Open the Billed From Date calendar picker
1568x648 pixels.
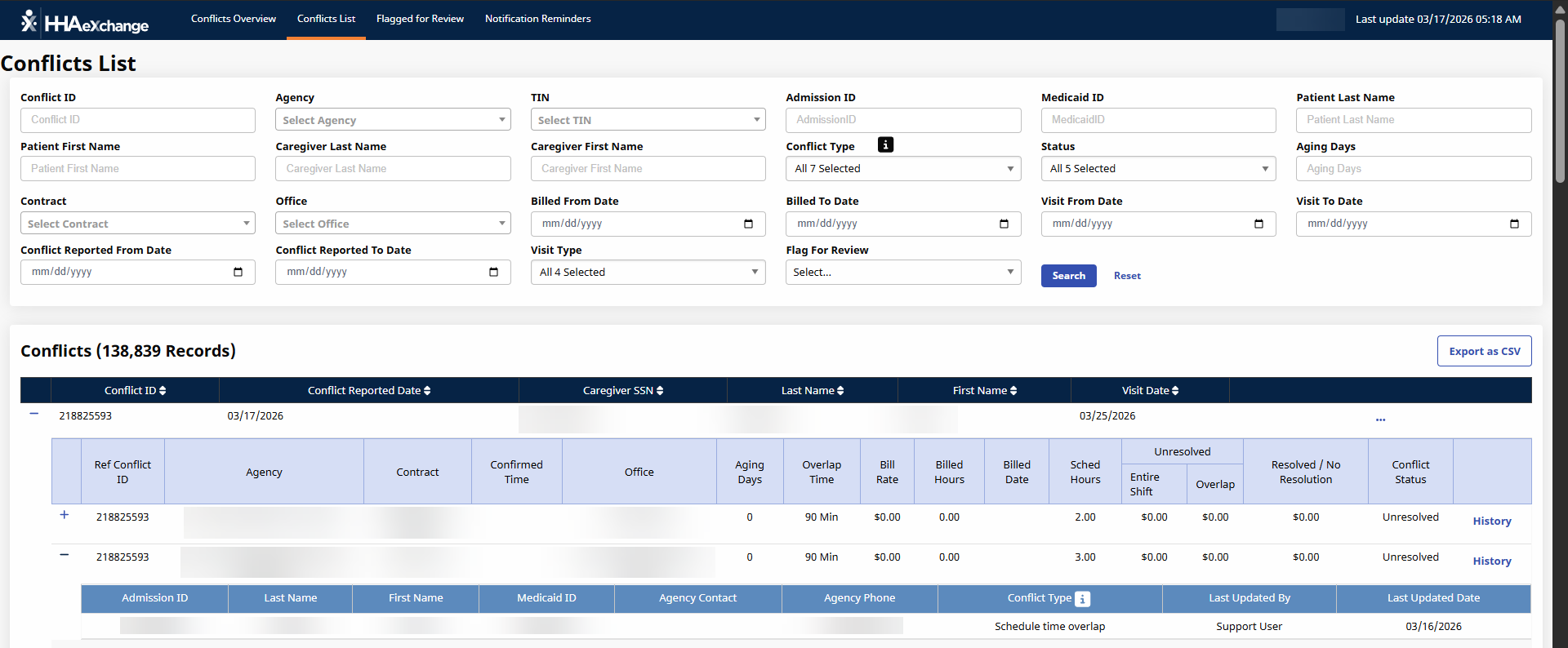point(748,224)
